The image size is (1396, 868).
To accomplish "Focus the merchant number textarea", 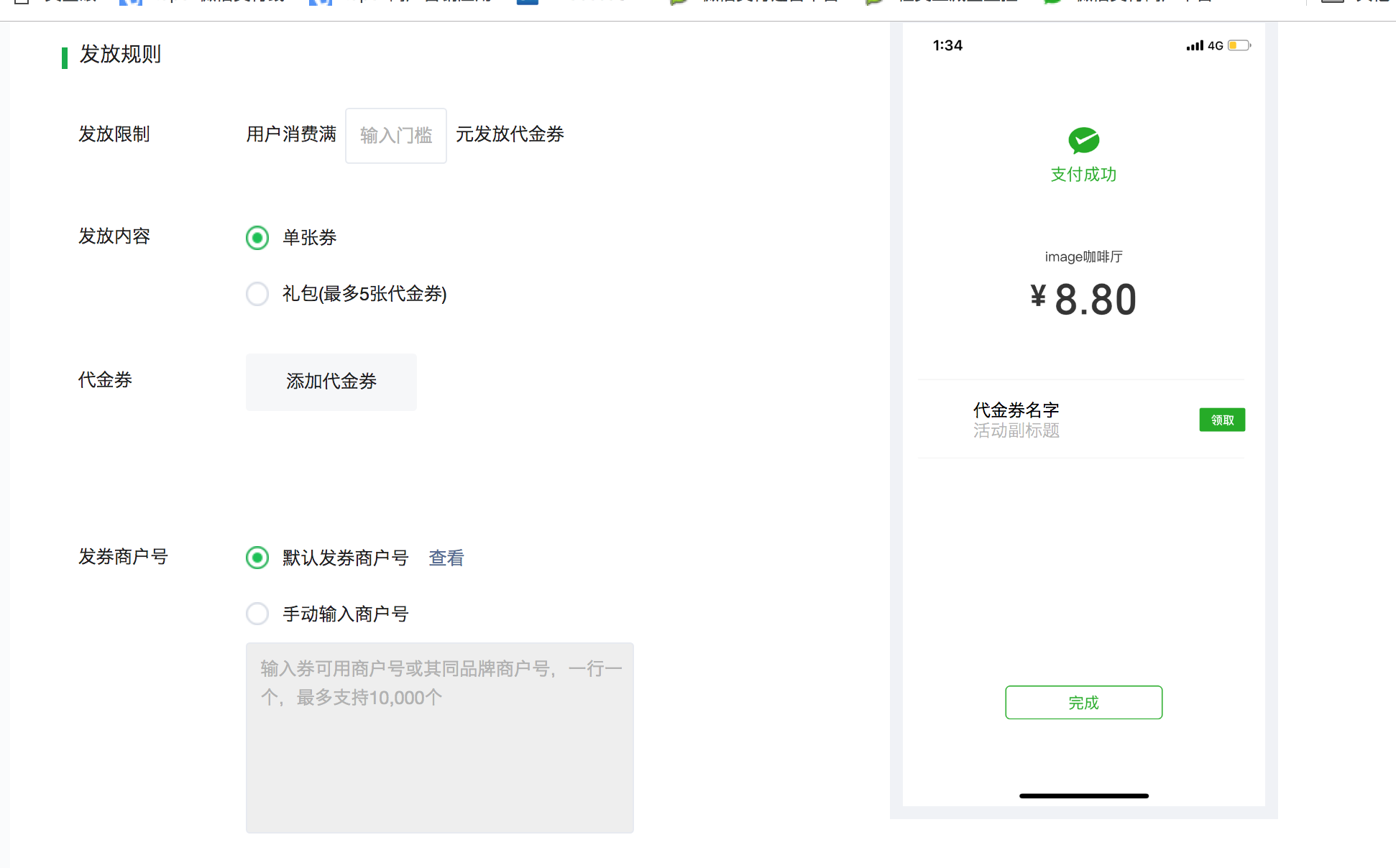I will point(439,737).
